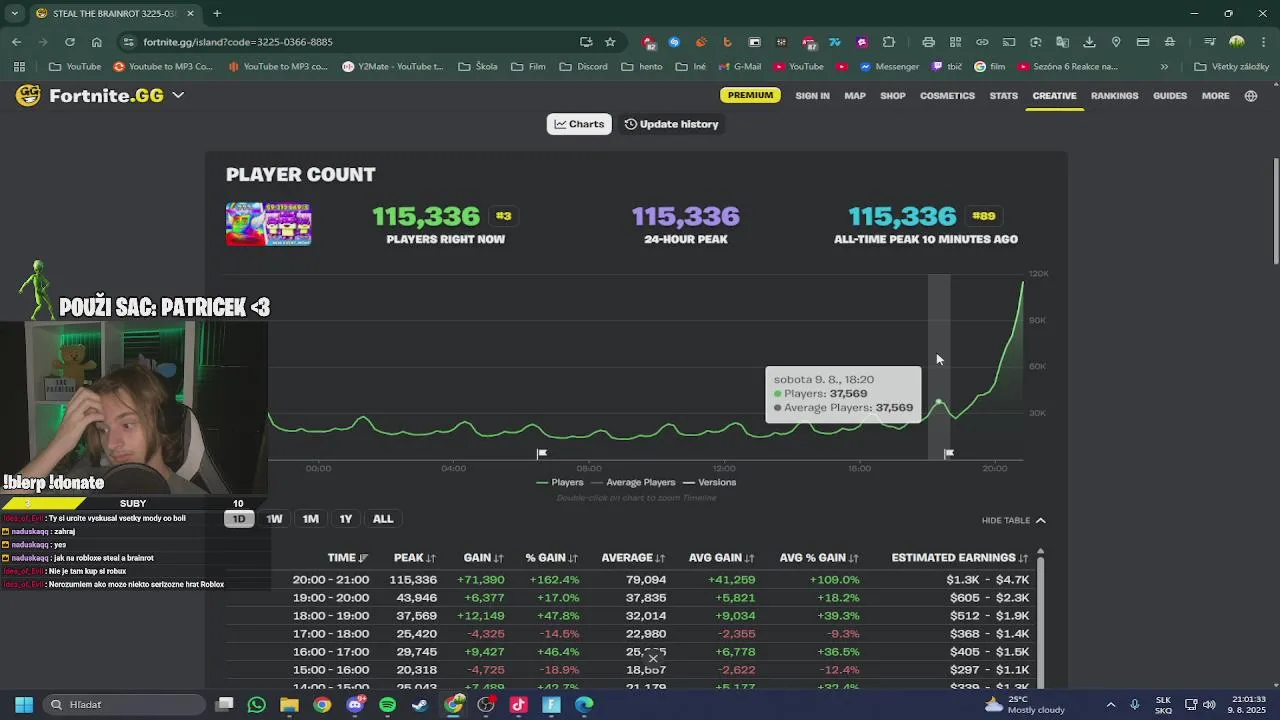Select the 1D time range
Viewport: 1280px width, 720px height.
(x=238, y=519)
